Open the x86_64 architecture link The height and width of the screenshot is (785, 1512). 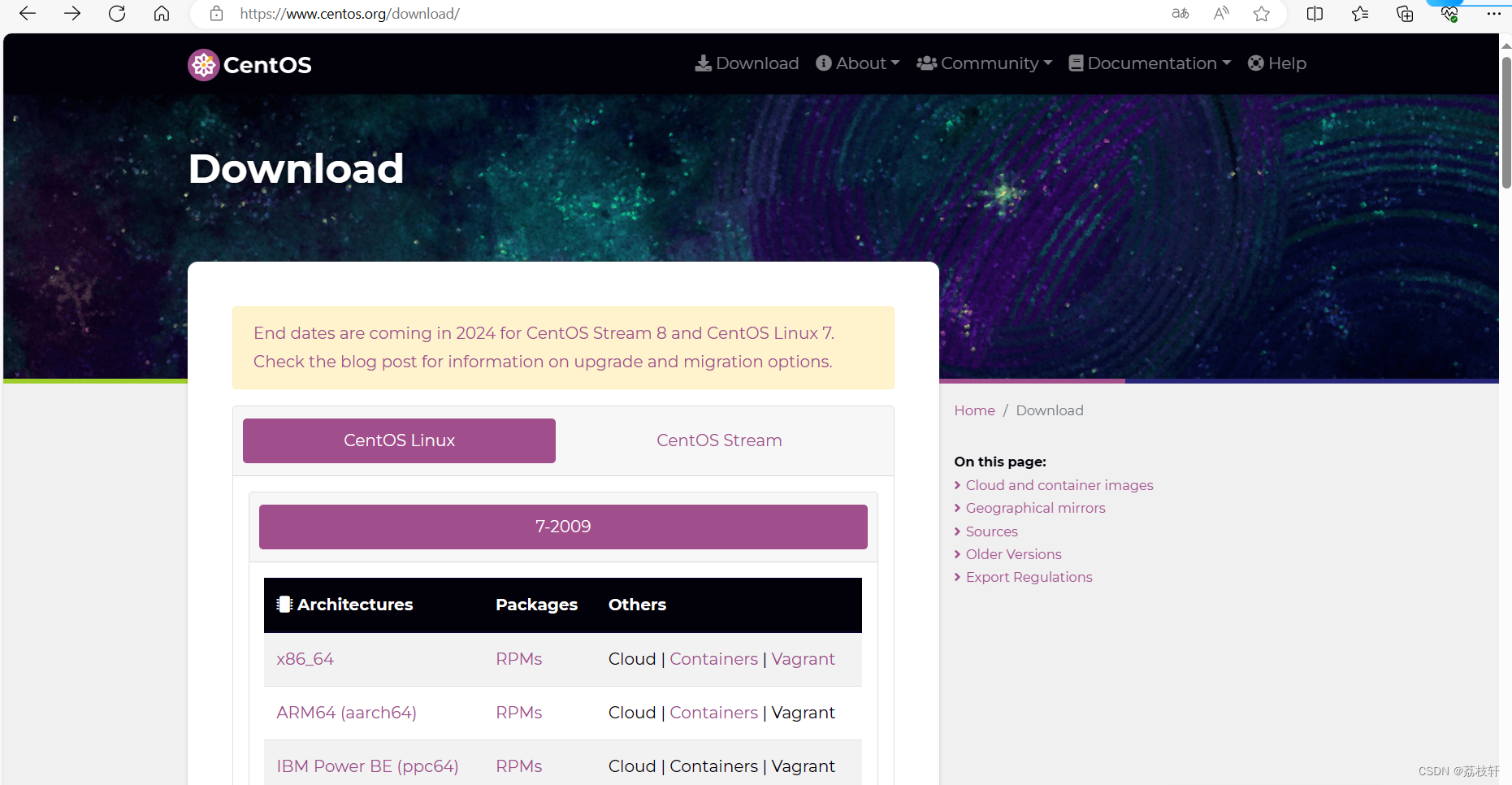pos(305,659)
